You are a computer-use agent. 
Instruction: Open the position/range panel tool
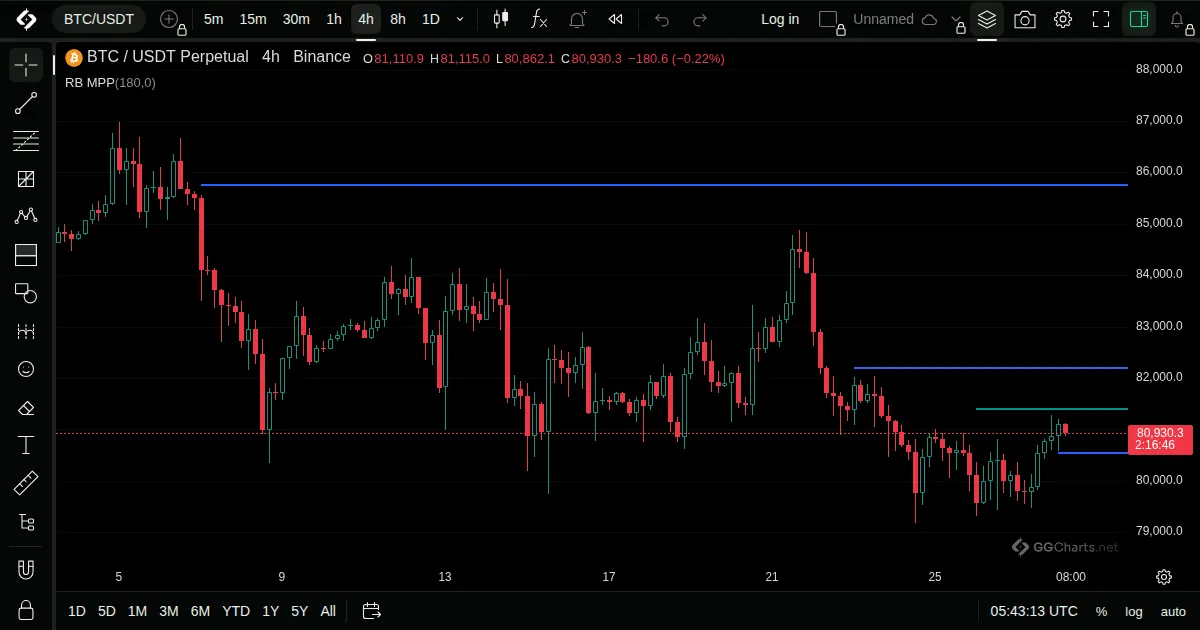[26, 255]
